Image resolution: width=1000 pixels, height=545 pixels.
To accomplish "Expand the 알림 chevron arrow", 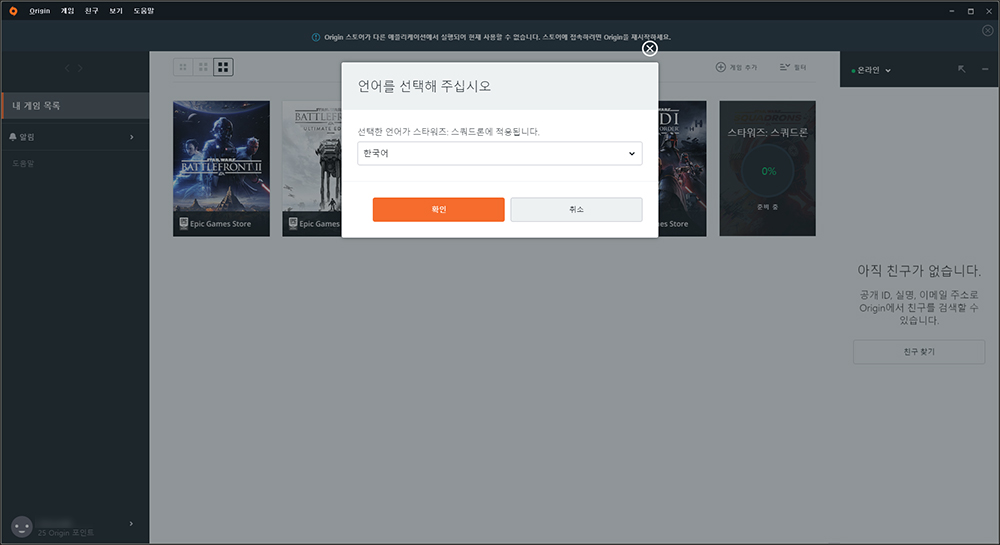I will click(x=132, y=137).
